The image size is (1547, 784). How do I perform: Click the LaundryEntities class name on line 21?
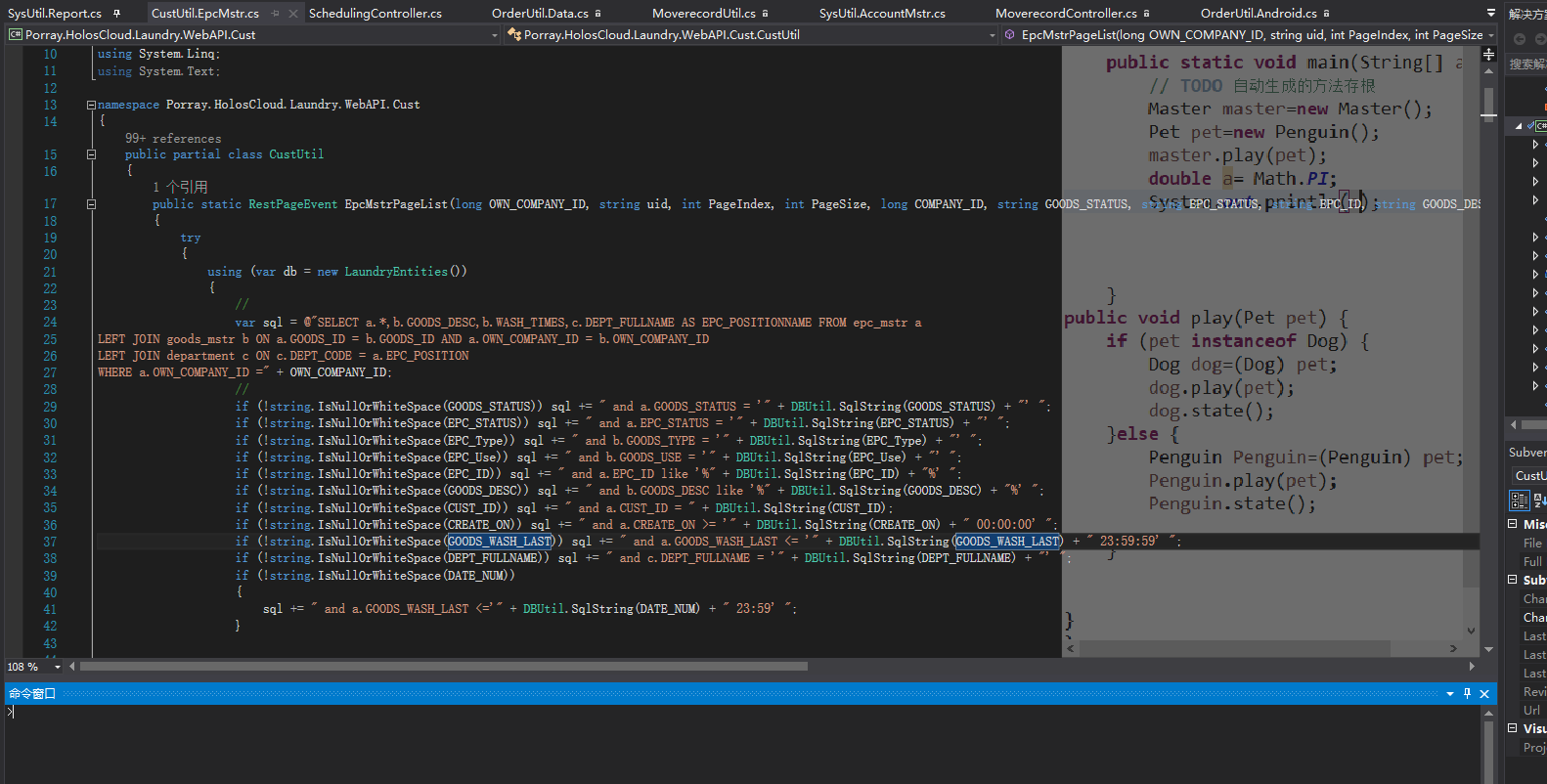pyautogui.click(x=396, y=272)
